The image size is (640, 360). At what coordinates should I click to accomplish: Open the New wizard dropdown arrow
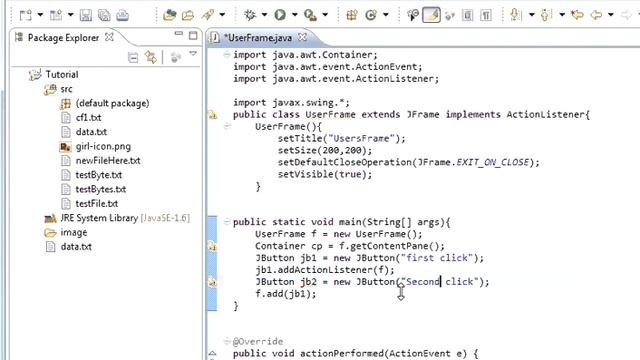[40, 15]
